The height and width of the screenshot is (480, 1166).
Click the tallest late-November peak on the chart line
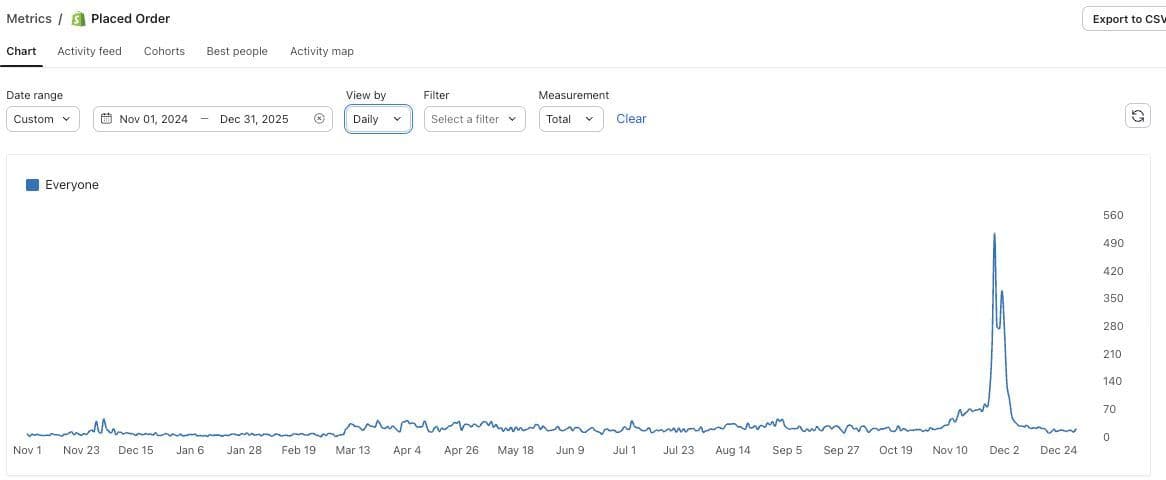tap(994, 234)
